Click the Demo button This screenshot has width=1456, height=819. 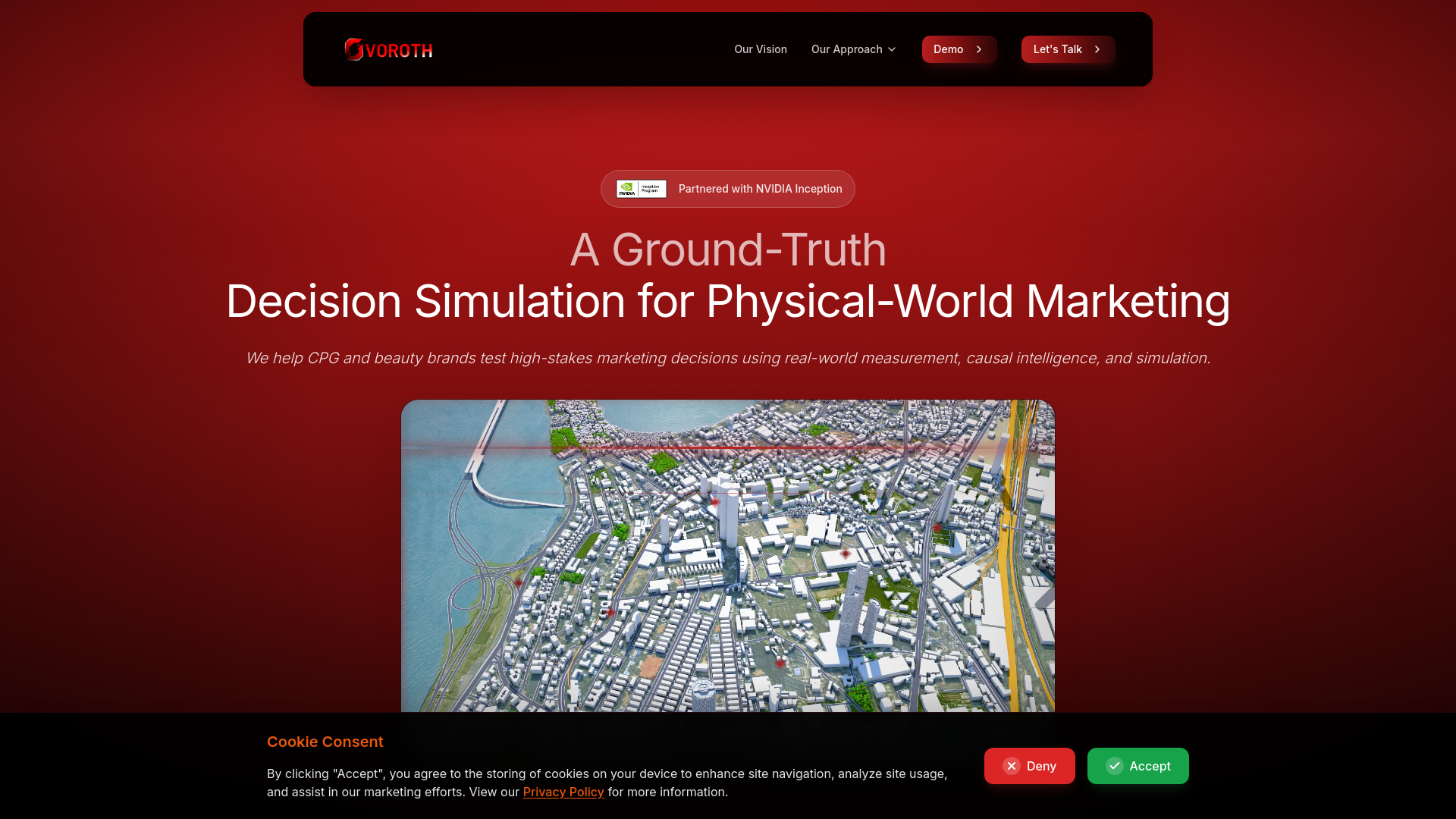point(959,49)
